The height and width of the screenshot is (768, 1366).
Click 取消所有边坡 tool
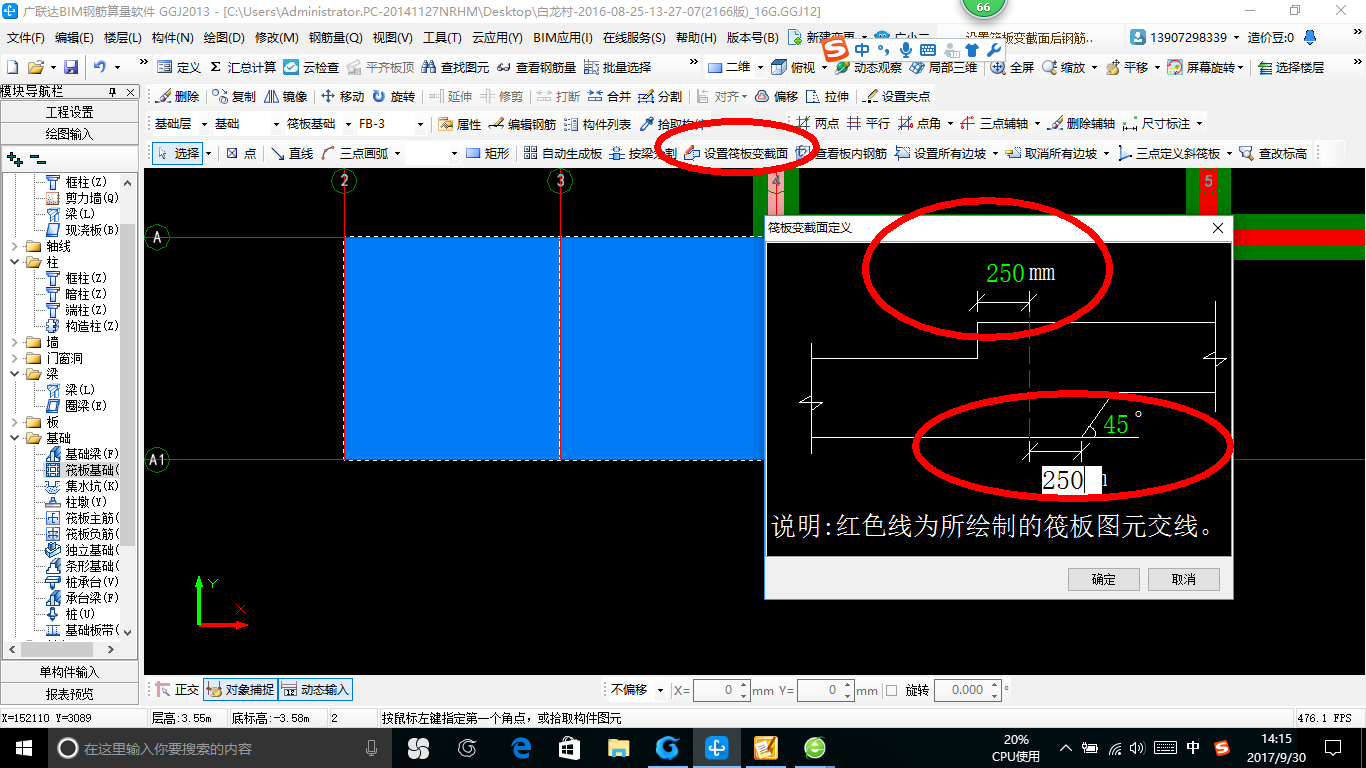[1050, 153]
